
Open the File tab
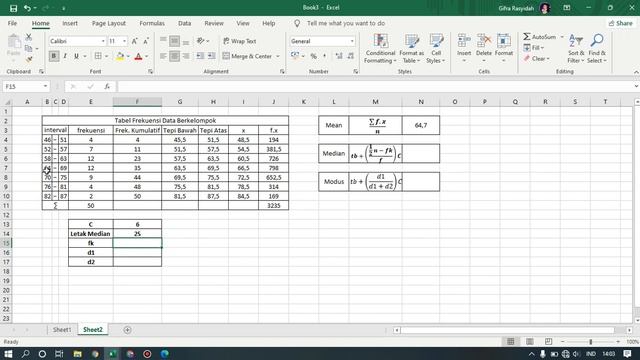click(12, 23)
